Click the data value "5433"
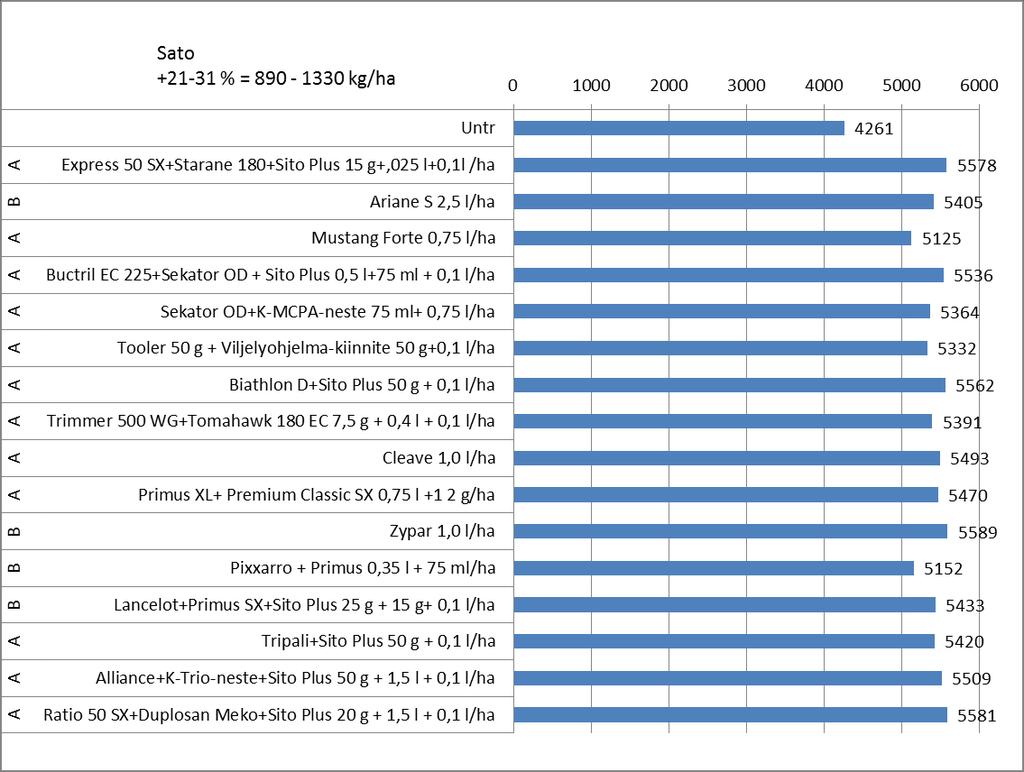Image resolution: width=1024 pixels, height=772 pixels. click(965, 606)
